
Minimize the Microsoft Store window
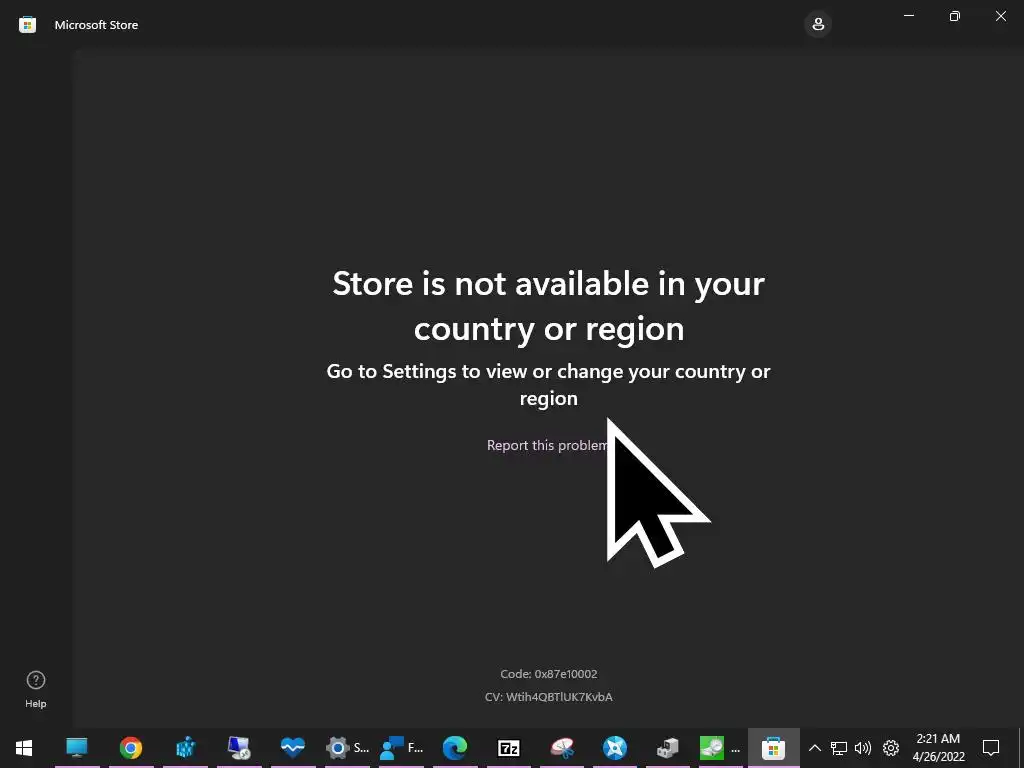tap(908, 16)
